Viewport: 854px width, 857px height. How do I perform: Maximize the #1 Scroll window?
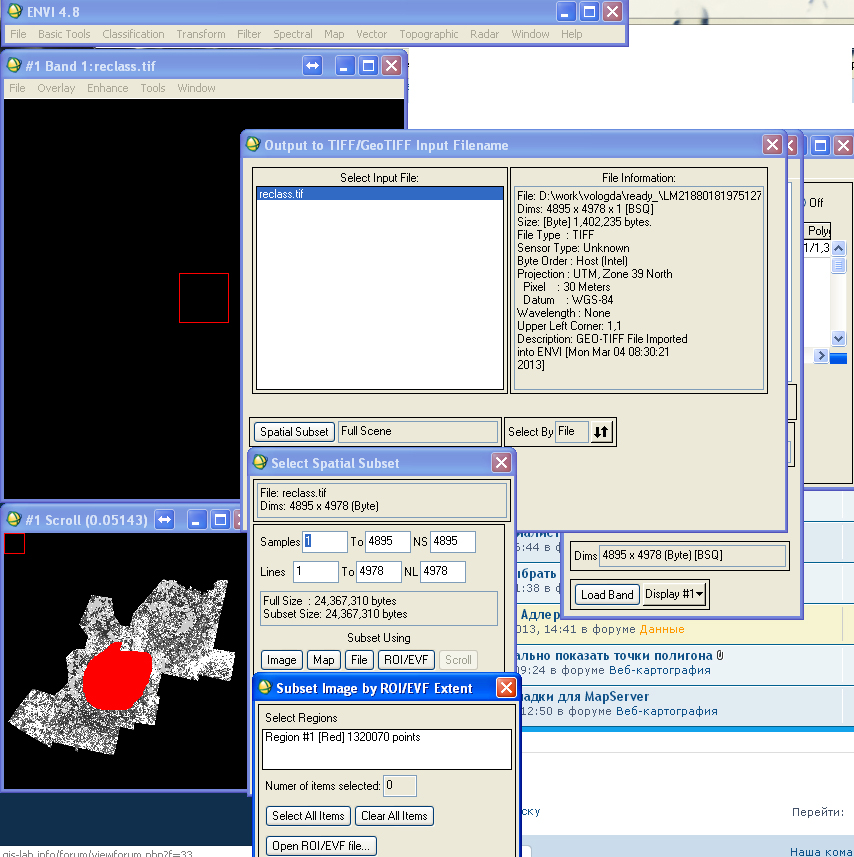(220, 519)
